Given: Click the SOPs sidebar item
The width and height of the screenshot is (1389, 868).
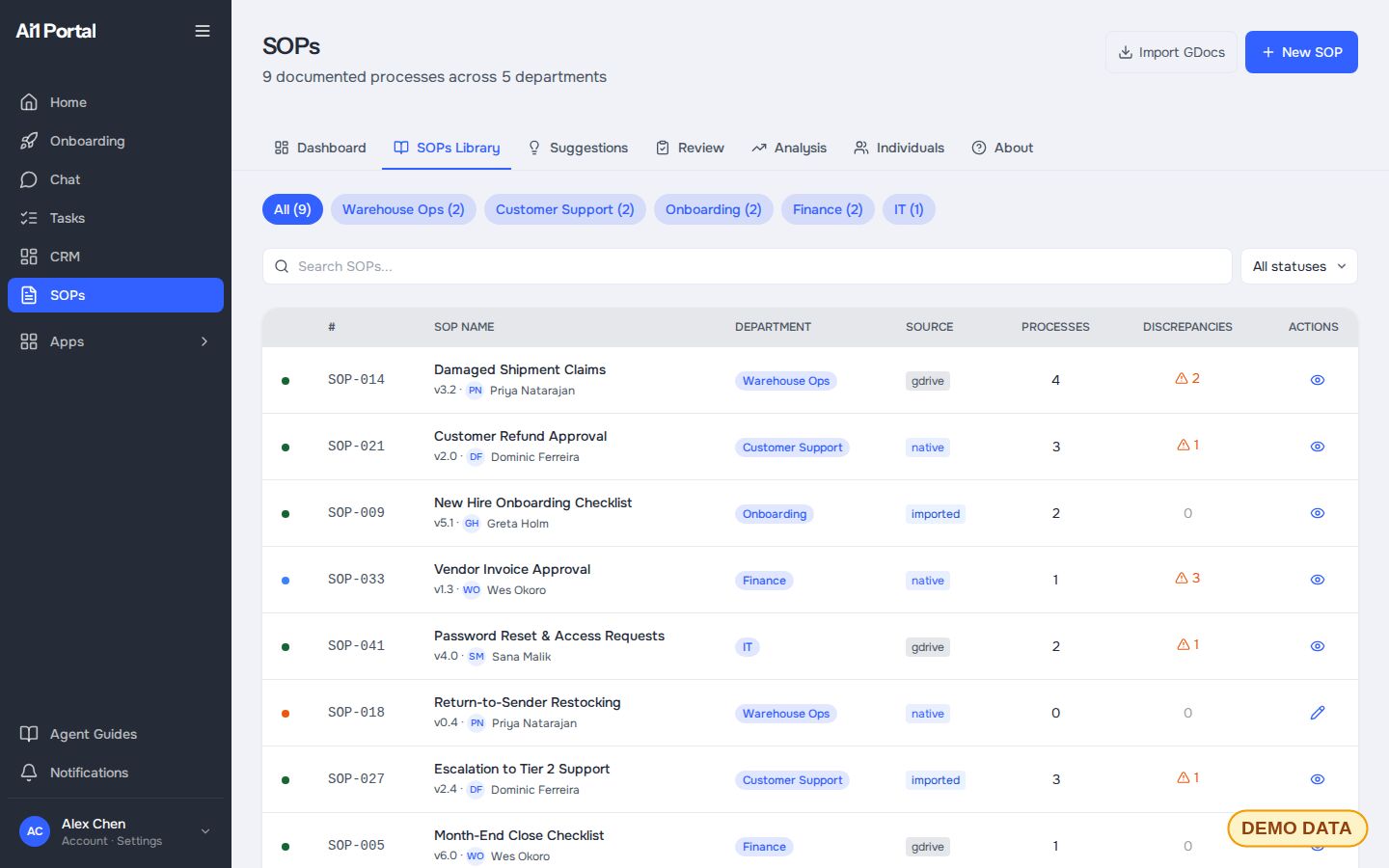Looking at the screenshot, I should coord(116,295).
